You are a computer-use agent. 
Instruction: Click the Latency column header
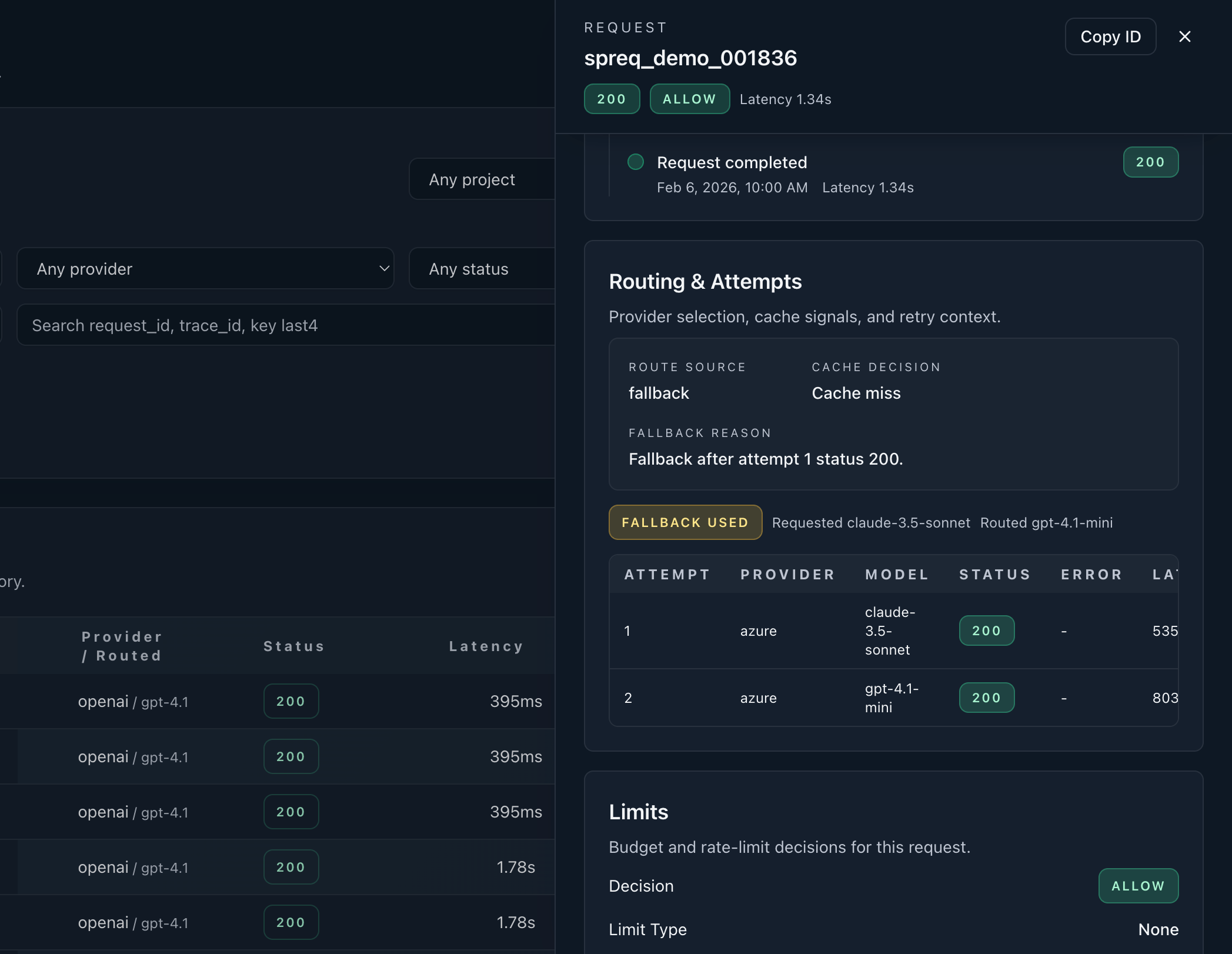pyautogui.click(x=486, y=645)
